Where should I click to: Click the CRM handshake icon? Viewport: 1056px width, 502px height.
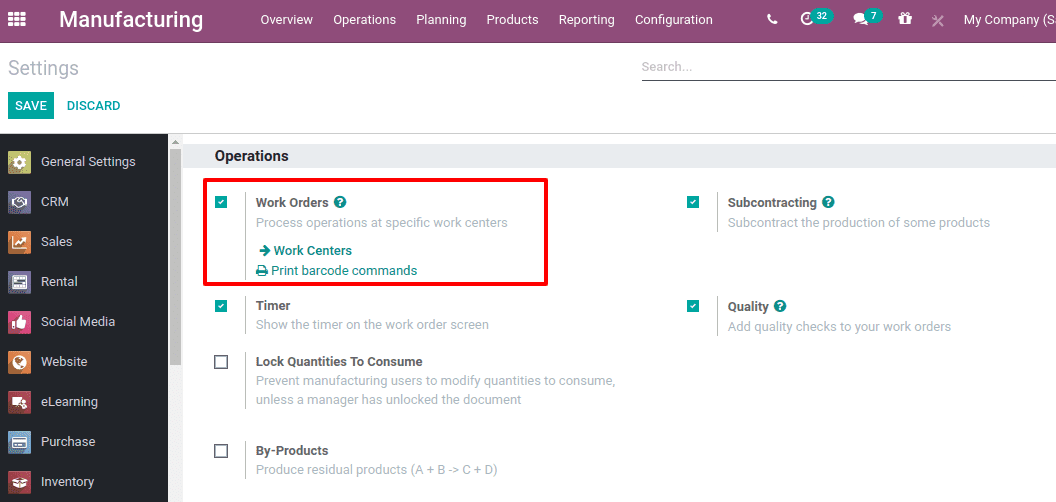20,201
